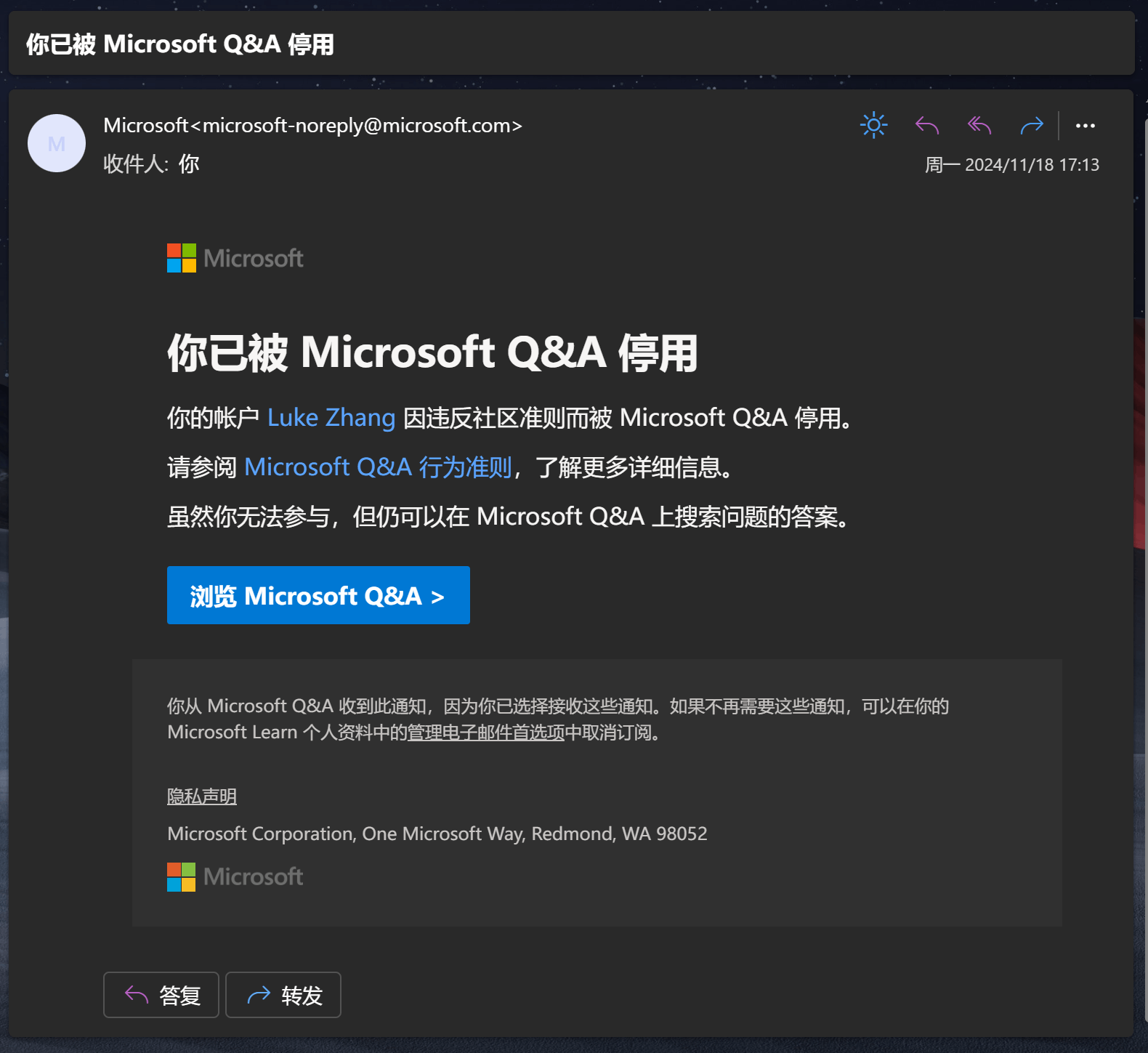Click the recipient text 收件人: 你
Screen dimensions: 1148x1053
[x=151, y=164]
